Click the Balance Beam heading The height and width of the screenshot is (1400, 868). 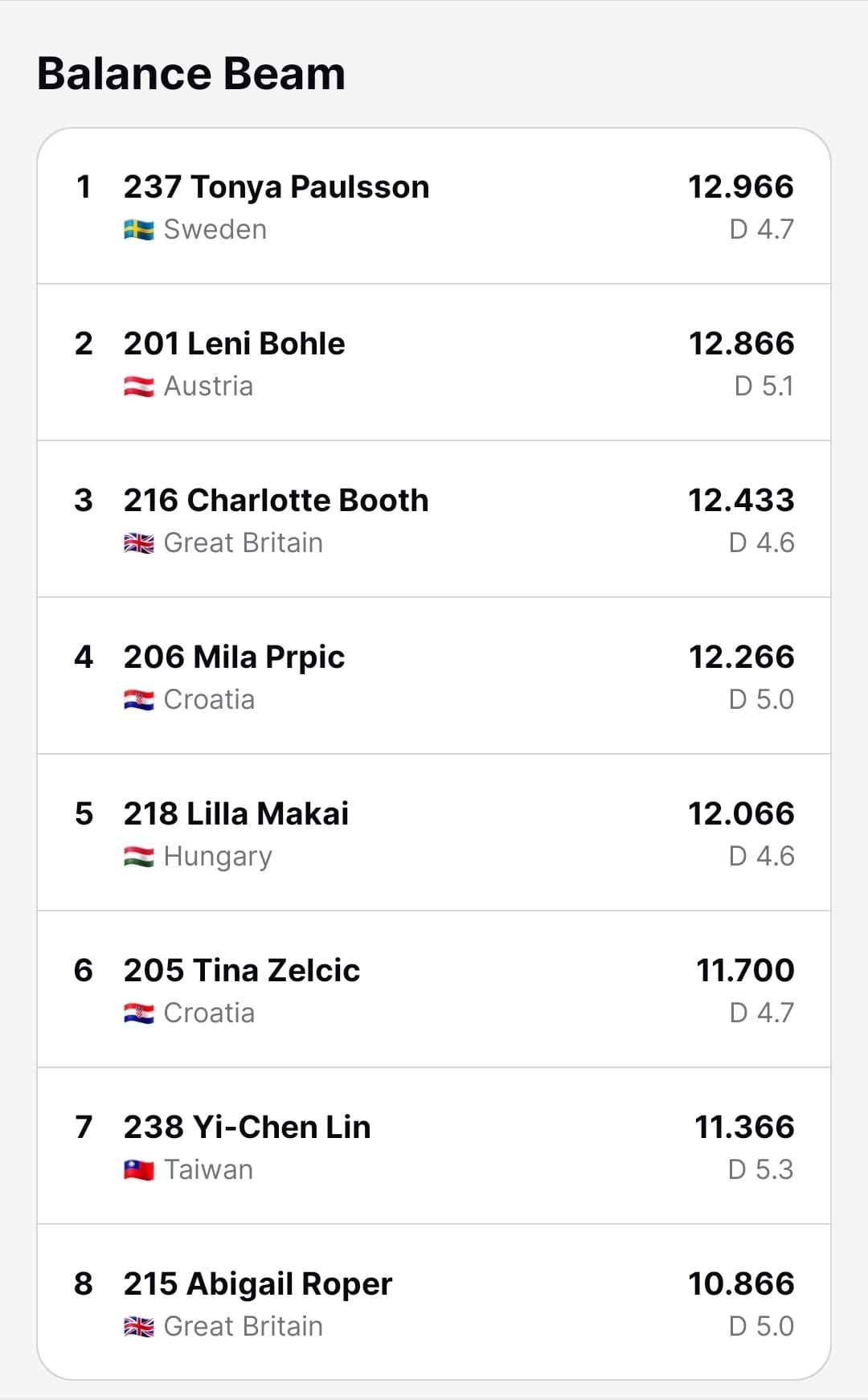191,74
